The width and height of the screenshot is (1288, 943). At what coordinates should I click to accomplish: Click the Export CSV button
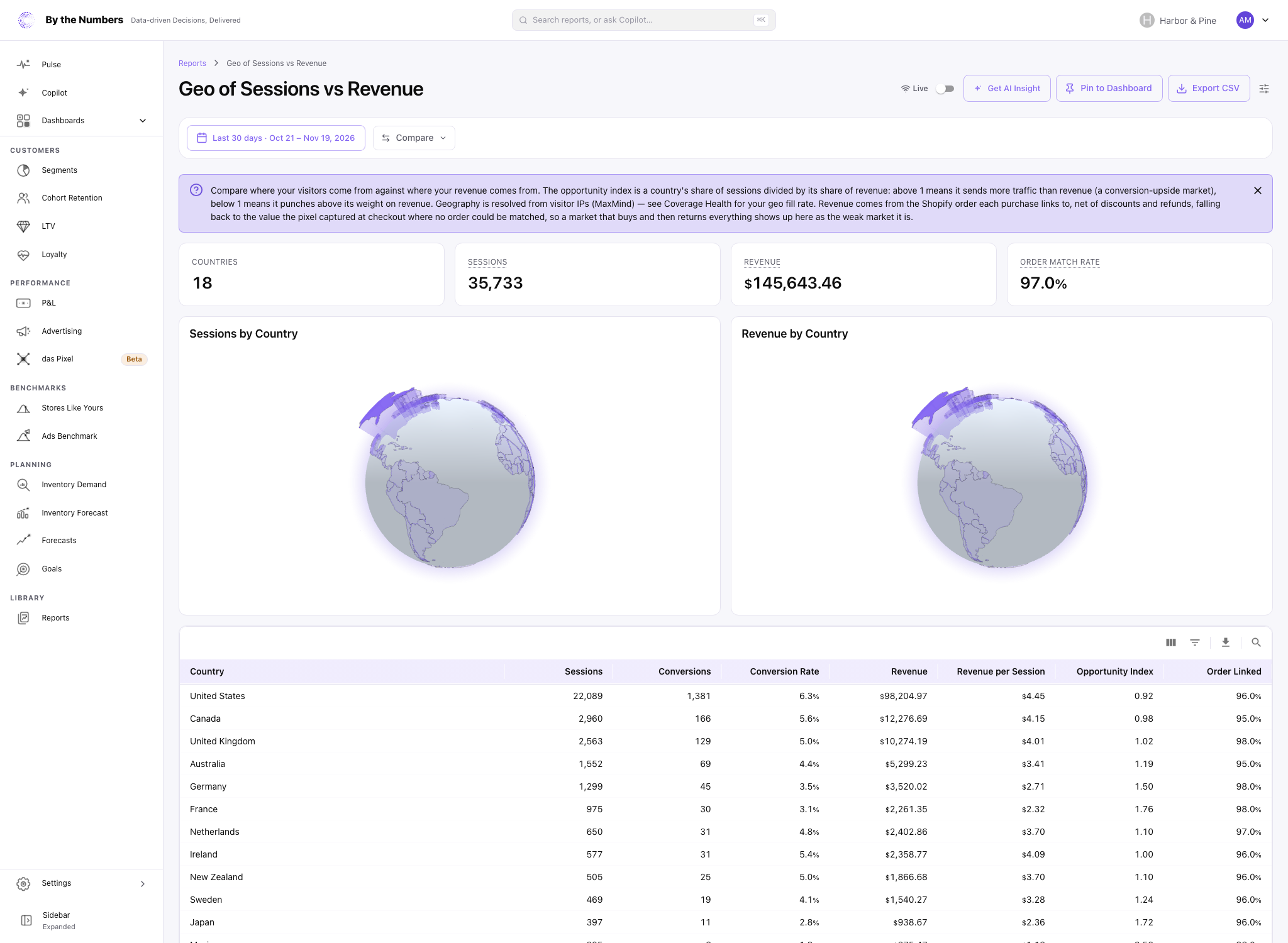pyautogui.click(x=1208, y=89)
